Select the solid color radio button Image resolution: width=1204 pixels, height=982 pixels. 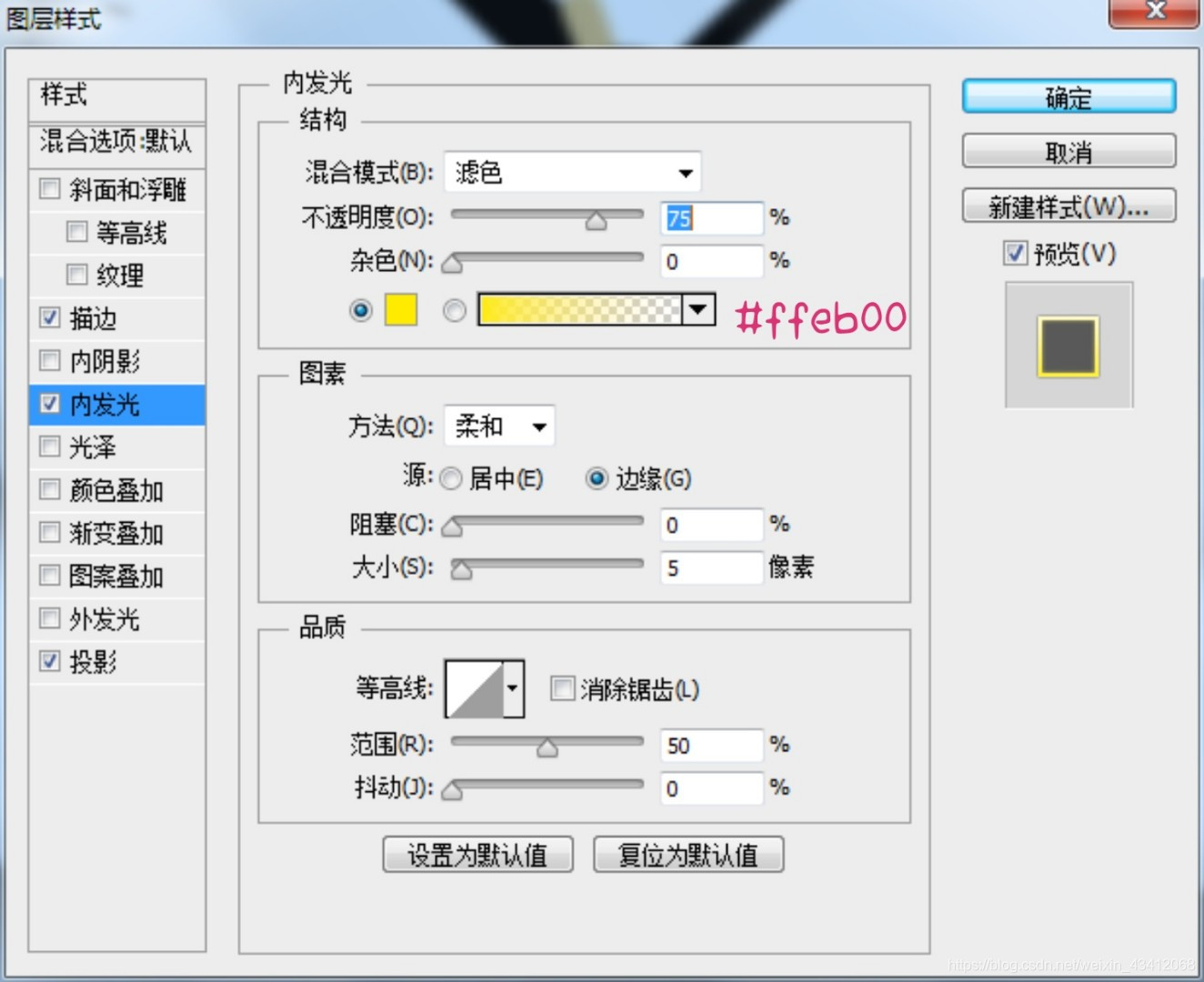tap(361, 310)
